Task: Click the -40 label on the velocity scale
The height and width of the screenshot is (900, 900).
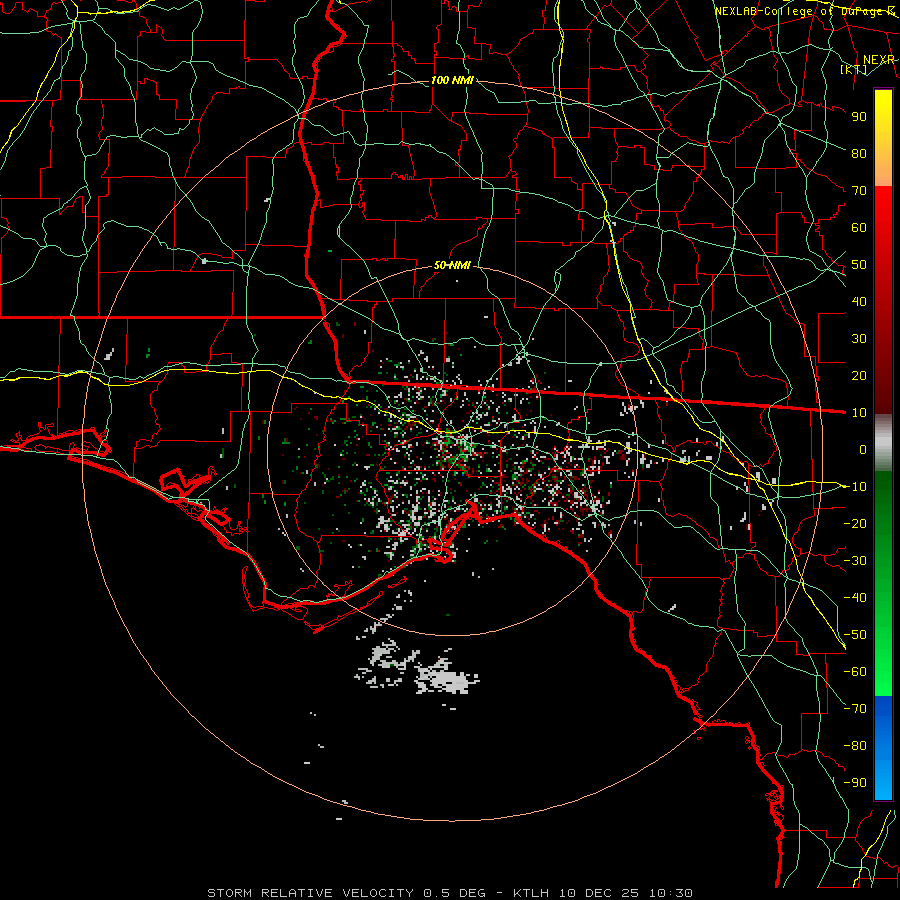Action: point(855,598)
